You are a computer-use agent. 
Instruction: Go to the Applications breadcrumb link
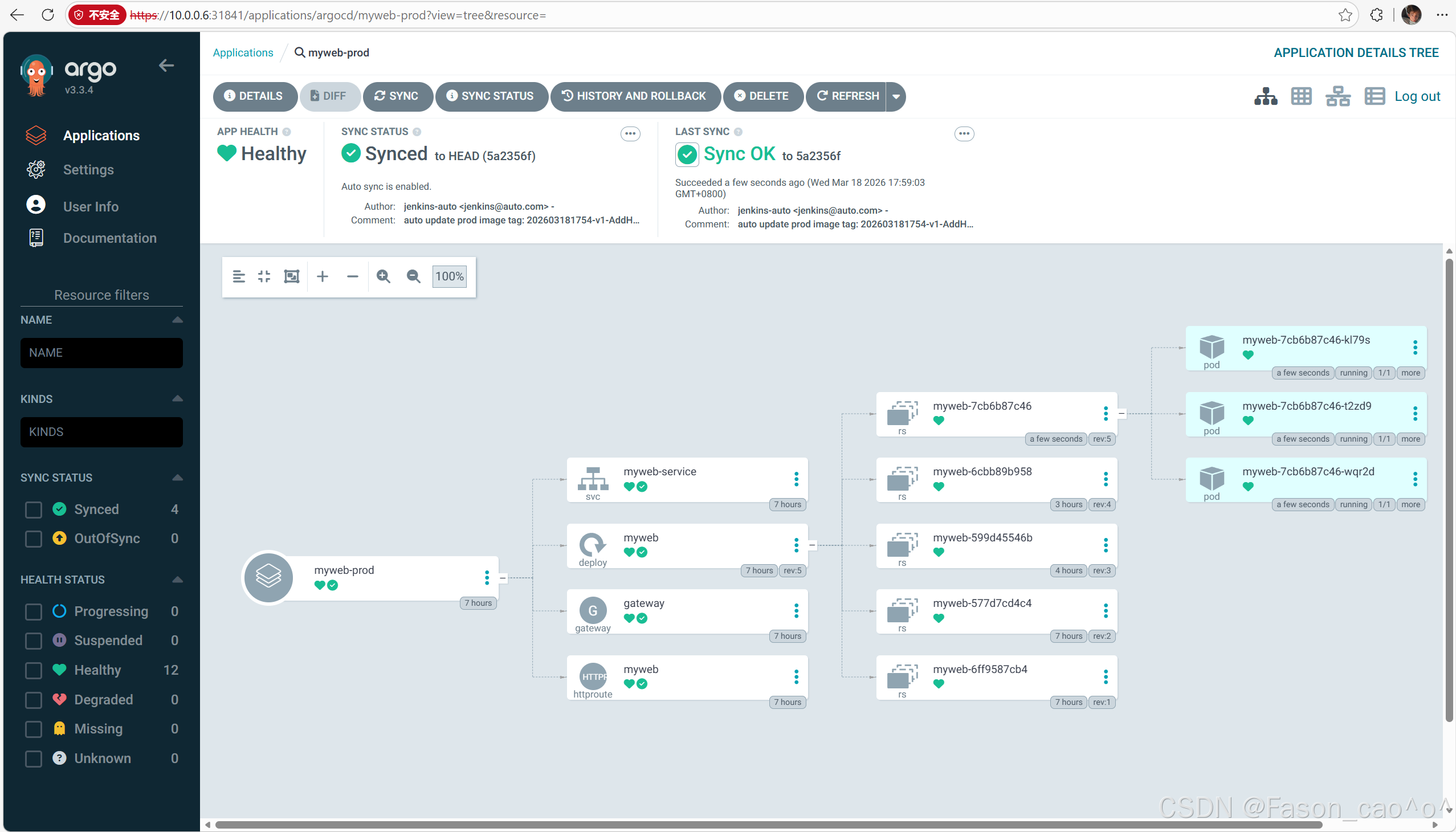pyautogui.click(x=243, y=52)
